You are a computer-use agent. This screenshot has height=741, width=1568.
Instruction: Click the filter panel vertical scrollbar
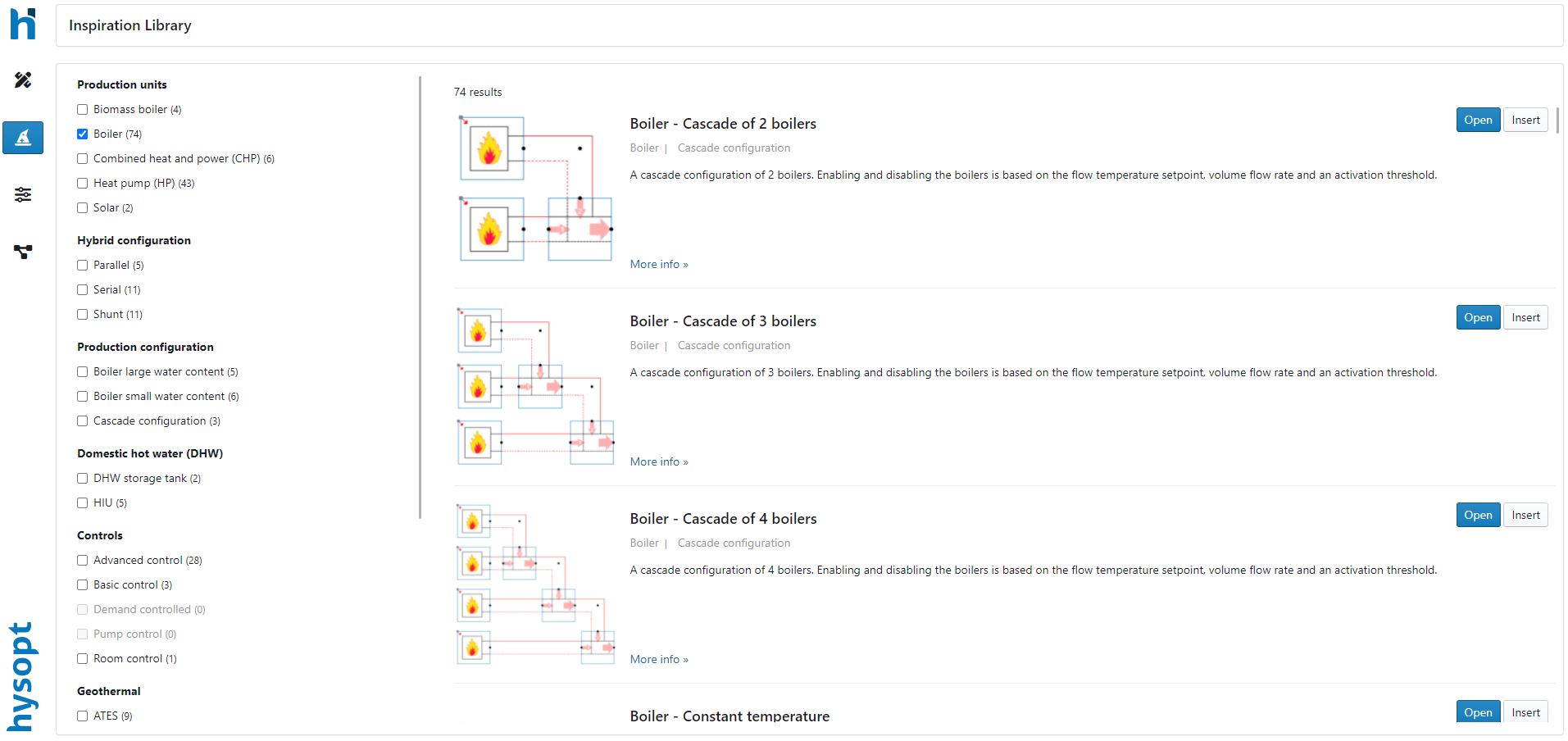420,297
